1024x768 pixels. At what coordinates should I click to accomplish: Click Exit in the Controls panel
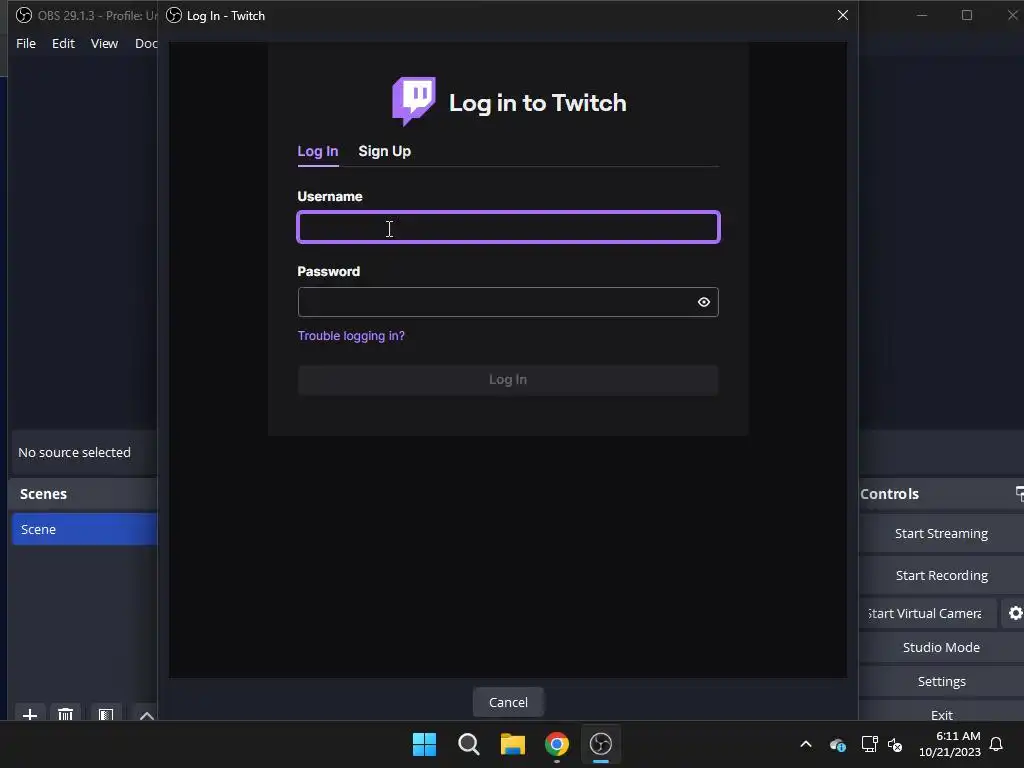tap(941, 714)
